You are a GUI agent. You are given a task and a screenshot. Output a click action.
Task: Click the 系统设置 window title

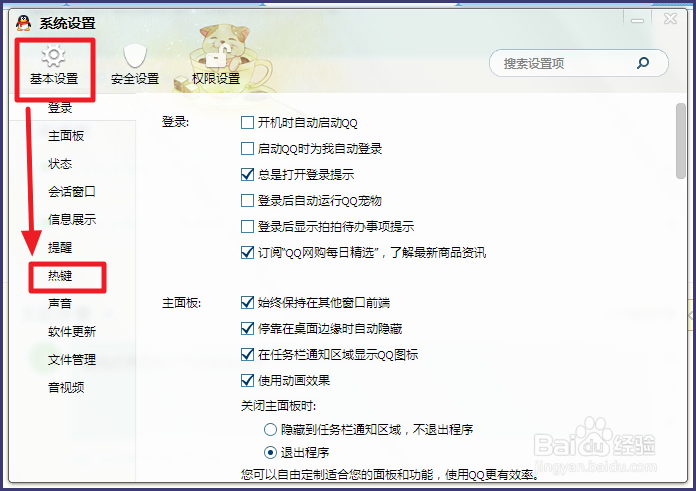(67, 23)
